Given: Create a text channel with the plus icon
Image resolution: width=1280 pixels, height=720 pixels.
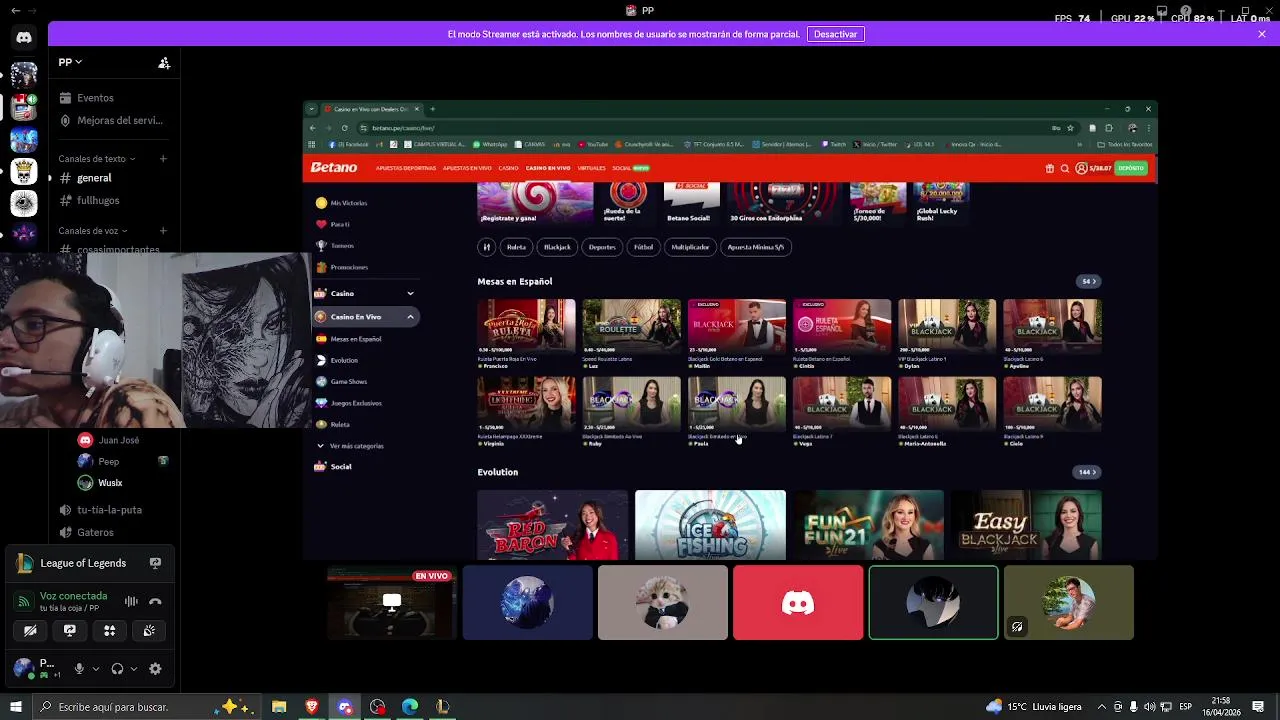Looking at the screenshot, I should [x=163, y=158].
